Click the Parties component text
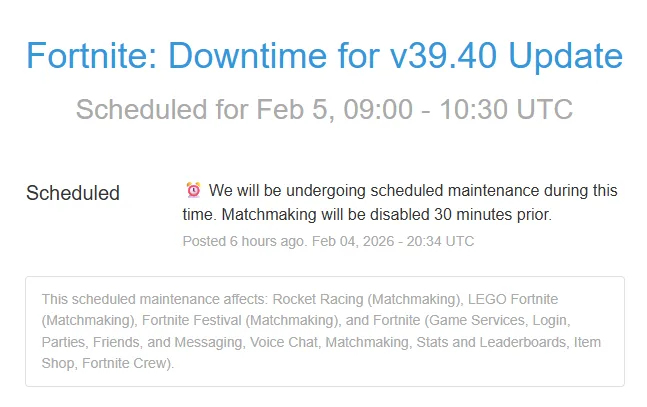The image size is (647, 407). 62,342
